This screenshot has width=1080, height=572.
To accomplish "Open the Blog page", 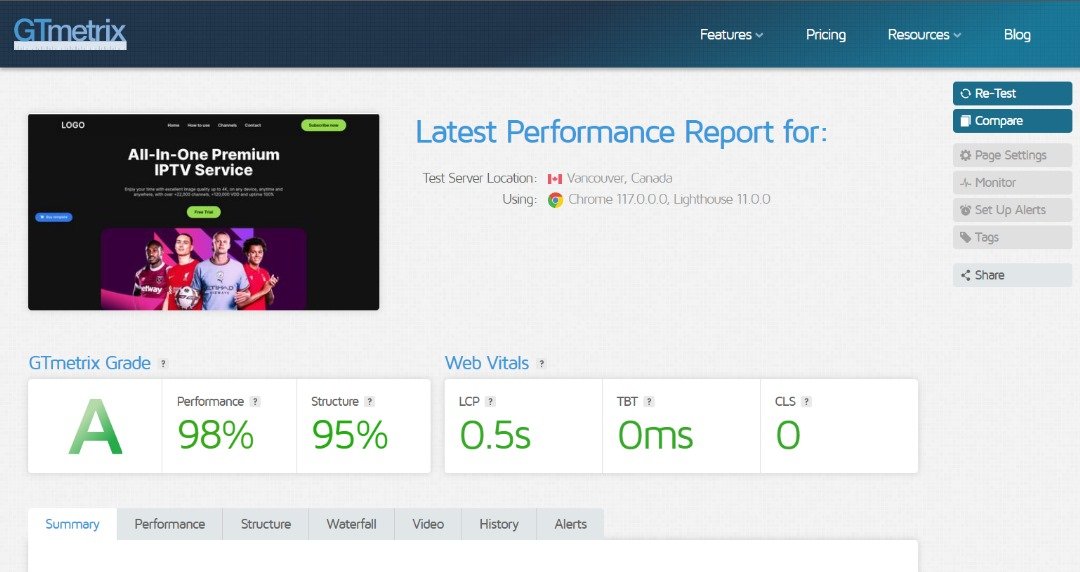I will pos(1017,35).
